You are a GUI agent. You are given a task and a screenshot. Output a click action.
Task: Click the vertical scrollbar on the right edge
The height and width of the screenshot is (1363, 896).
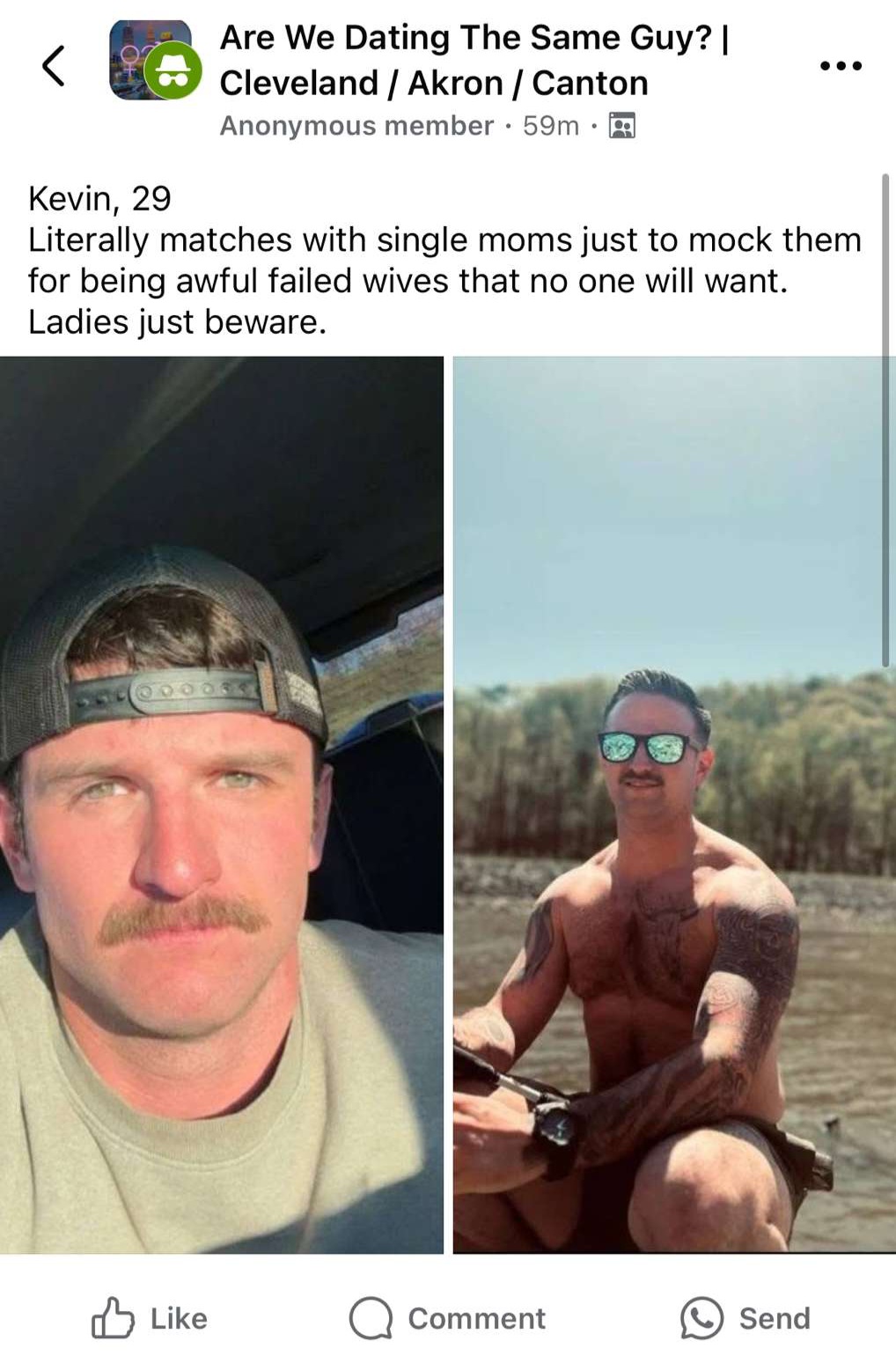[885, 420]
